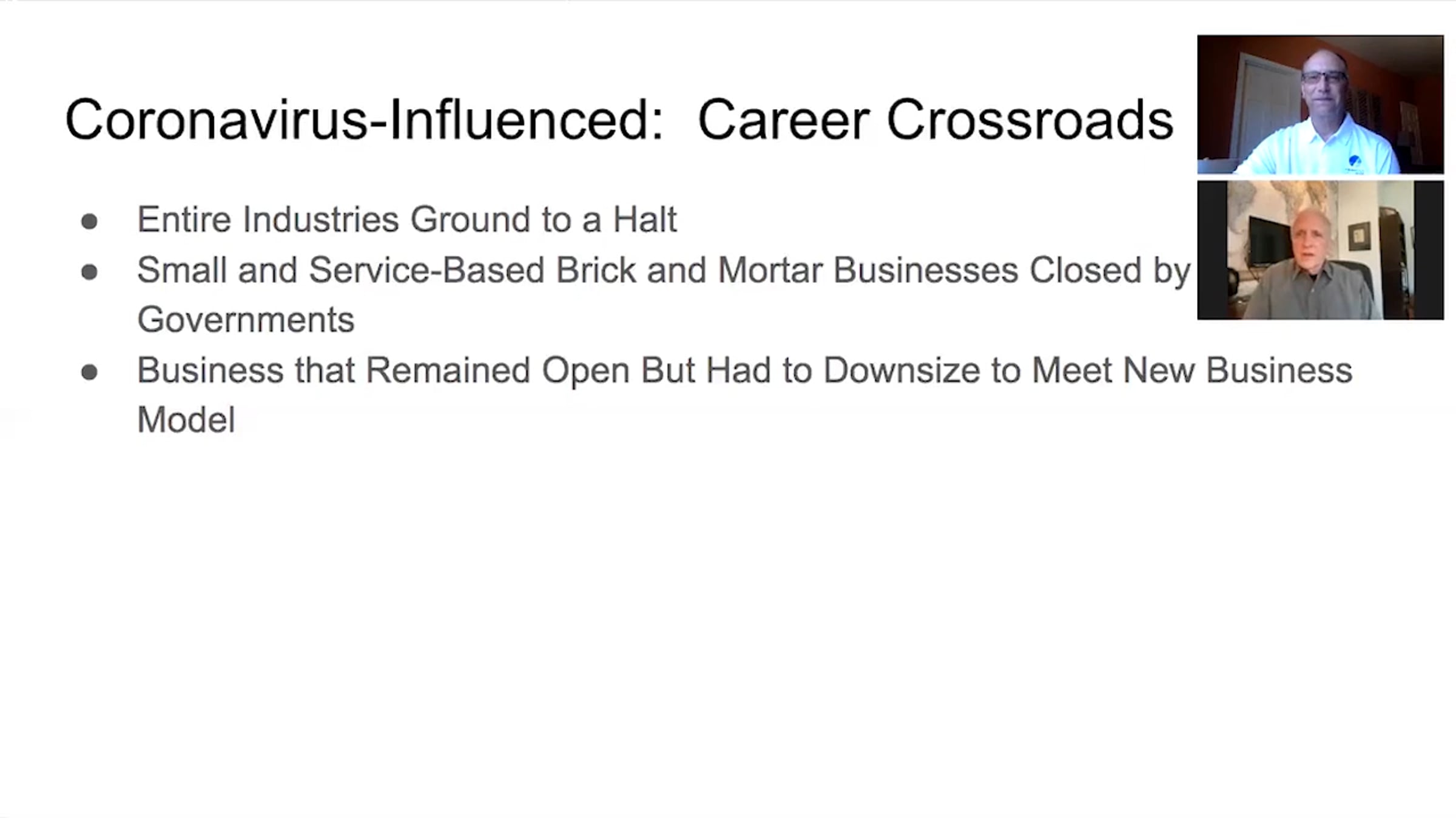Click the top speaker's video thumbnail

click(1320, 104)
